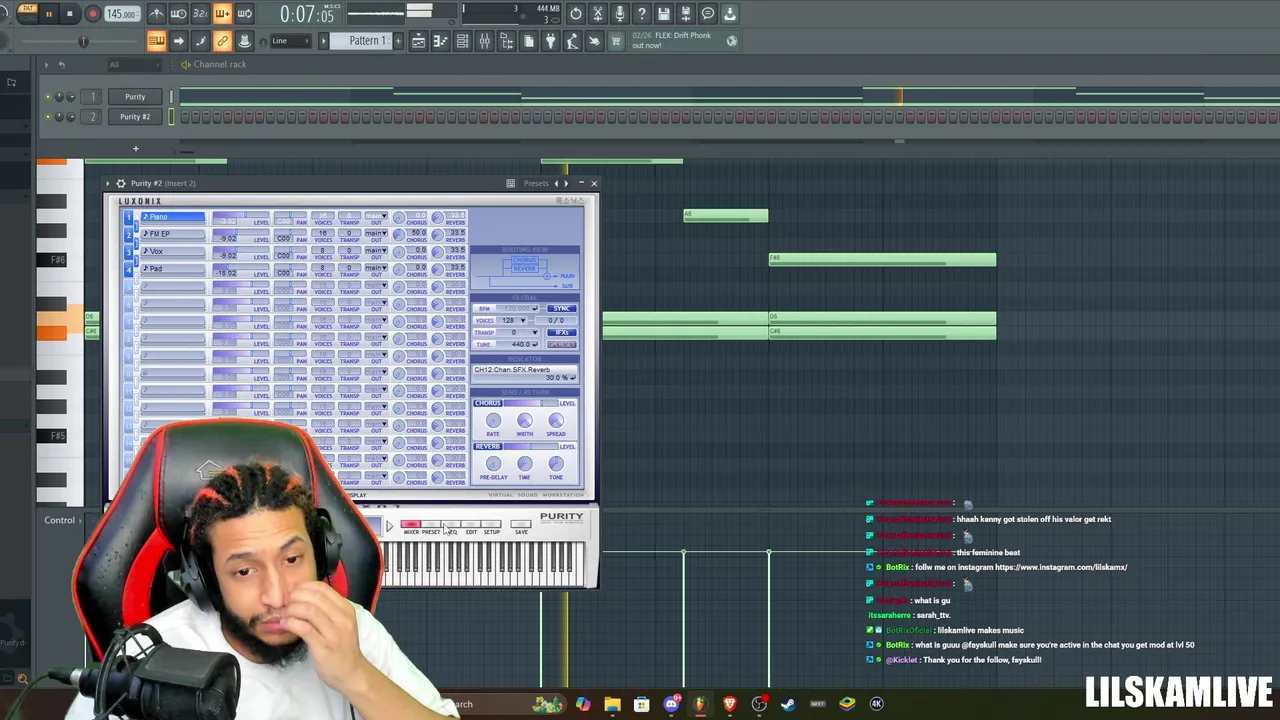Open the plugin picker plug icon
Image resolution: width=1280 pixels, height=720 pixels.
pos(550,41)
